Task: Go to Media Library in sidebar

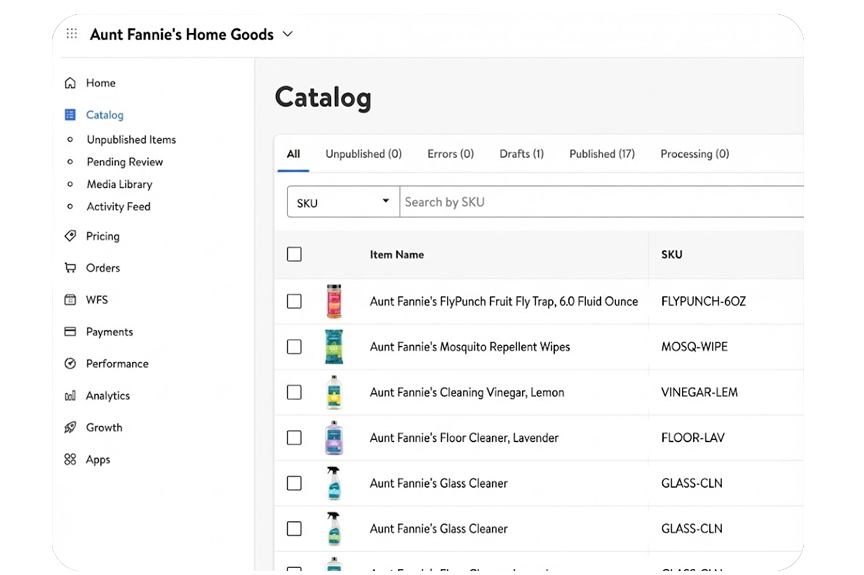Action: 118,184
